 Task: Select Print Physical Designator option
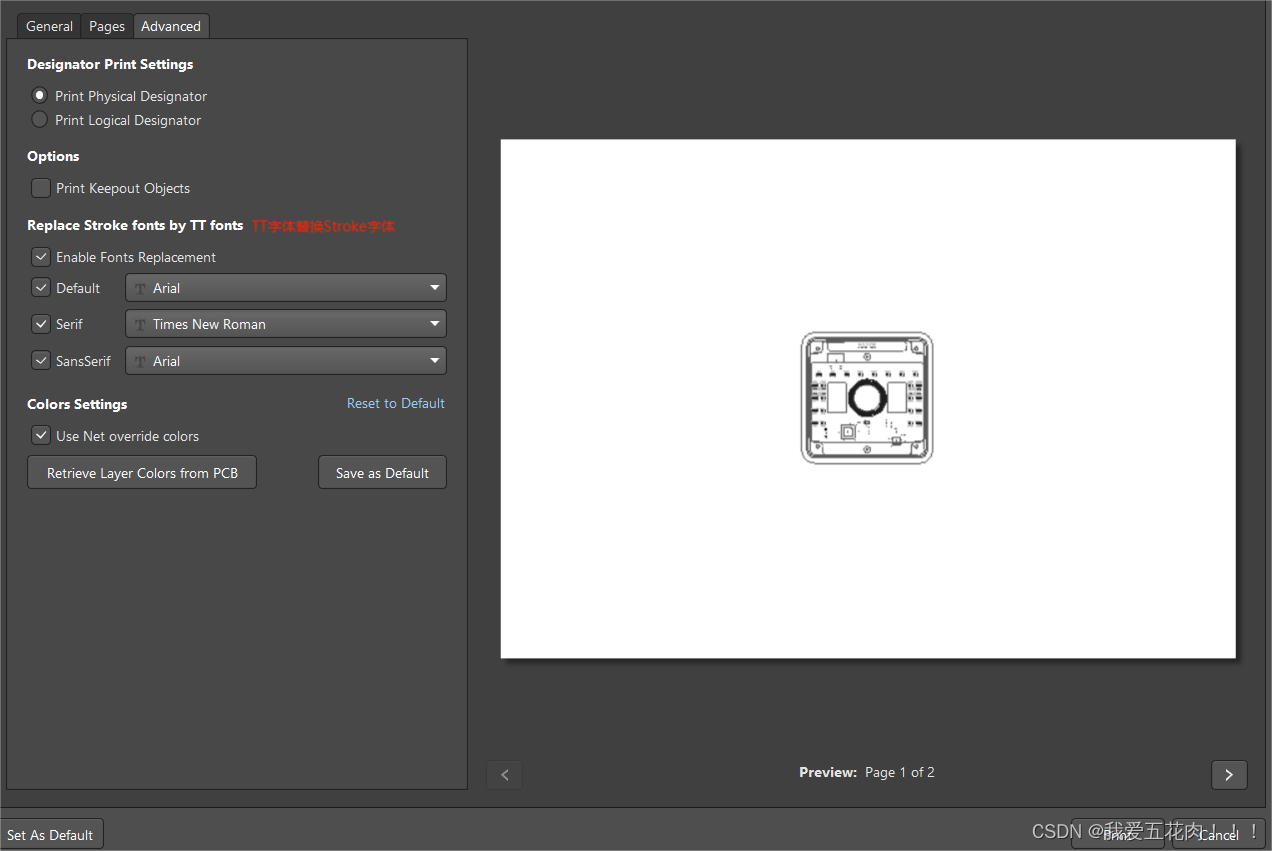coord(40,96)
